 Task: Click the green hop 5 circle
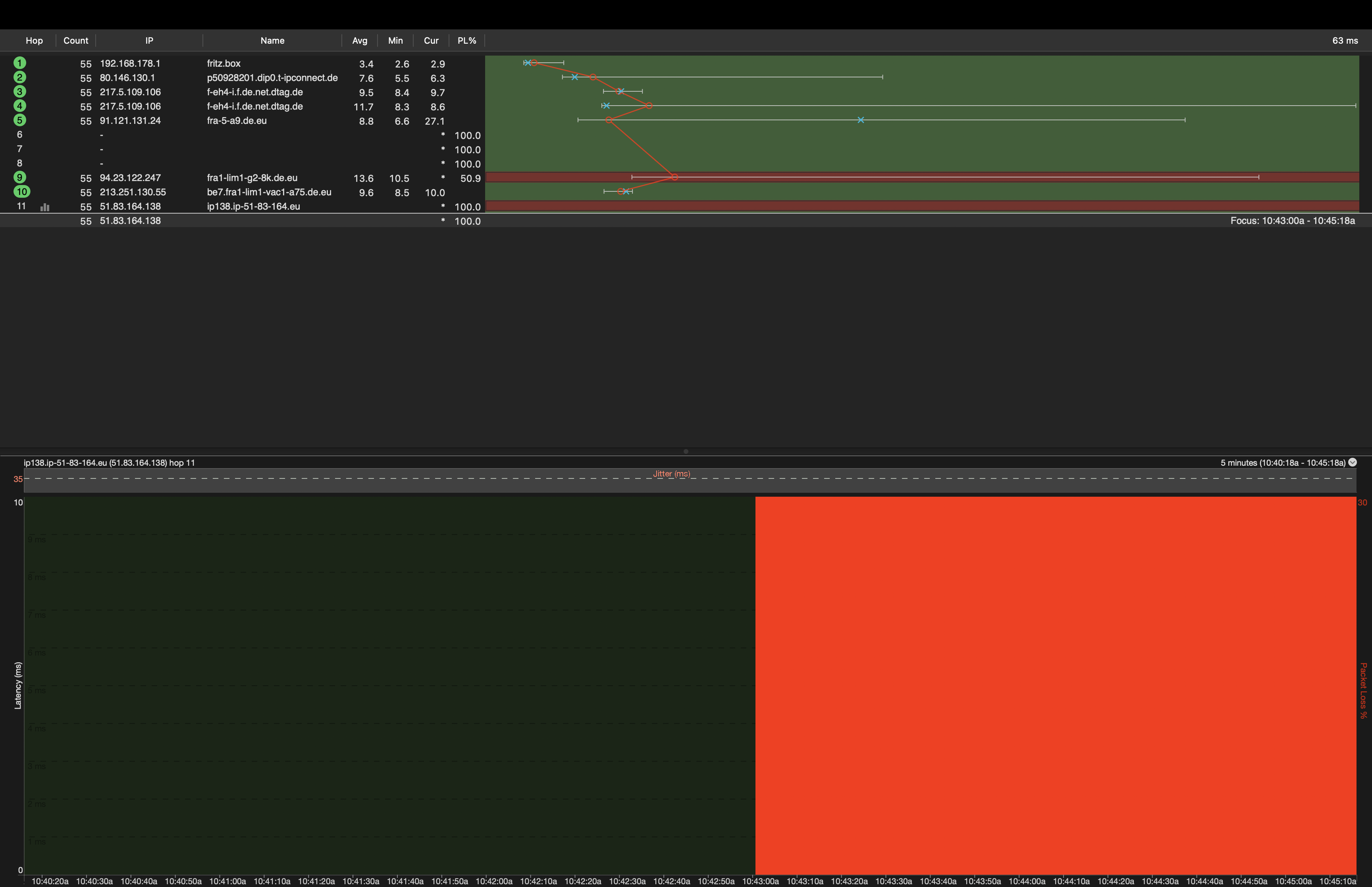(19, 120)
